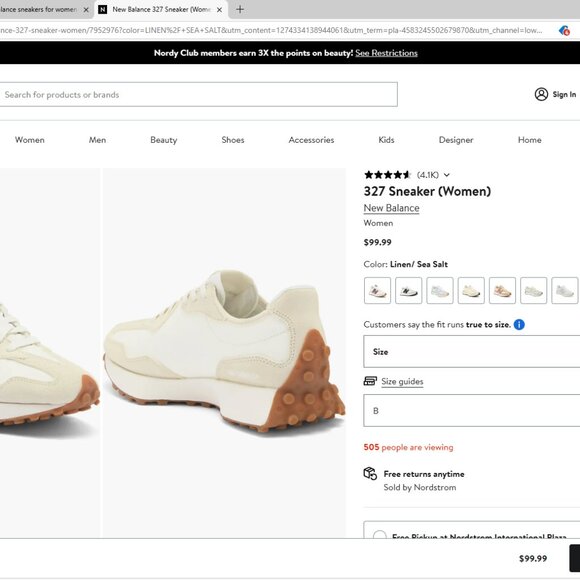580x580 pixels.
Task: Click the 327 Sneaker (Women) product title
Action: [x=427, y=192]
